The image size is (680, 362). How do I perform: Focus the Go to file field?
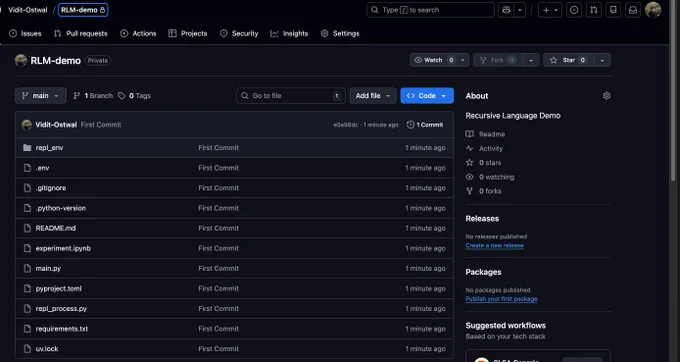291,96
